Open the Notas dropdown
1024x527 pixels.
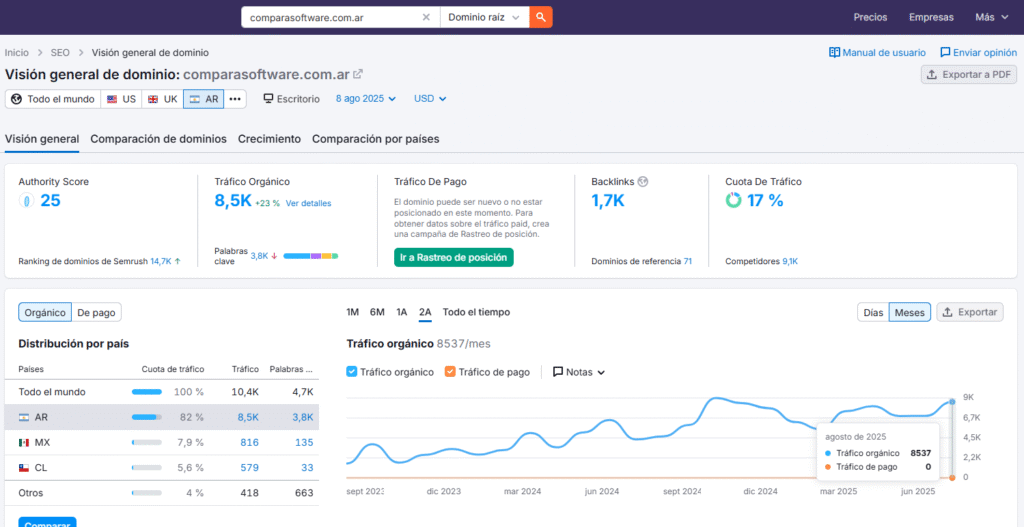click(579, 372)
